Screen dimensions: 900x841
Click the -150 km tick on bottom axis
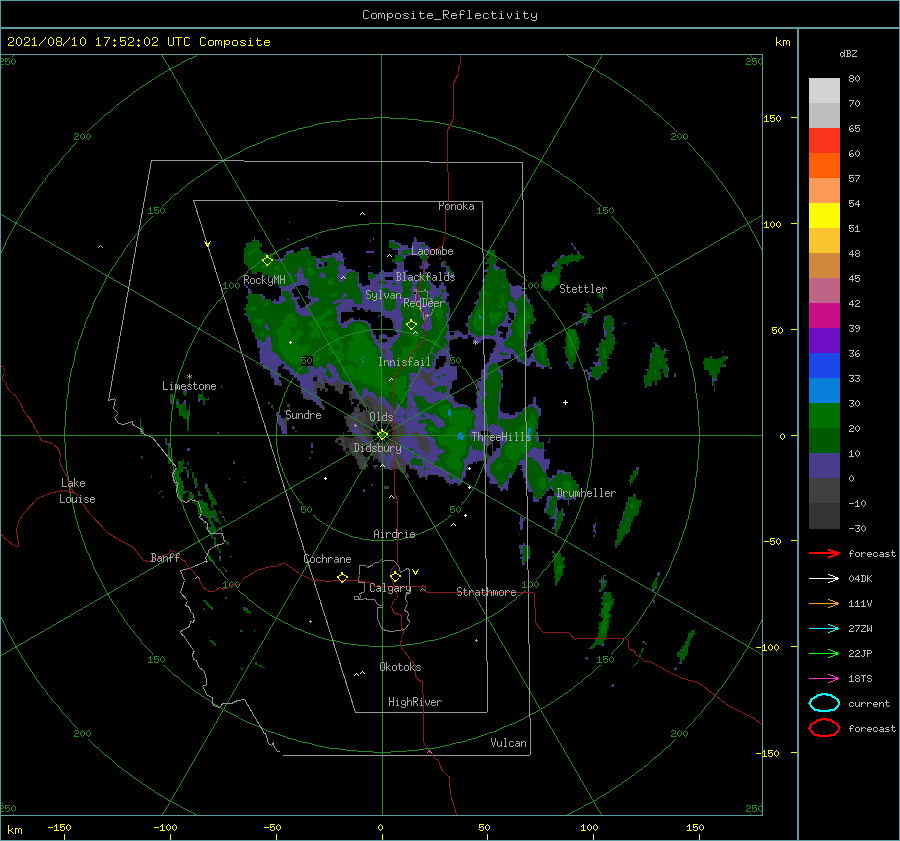click(59, 827)
